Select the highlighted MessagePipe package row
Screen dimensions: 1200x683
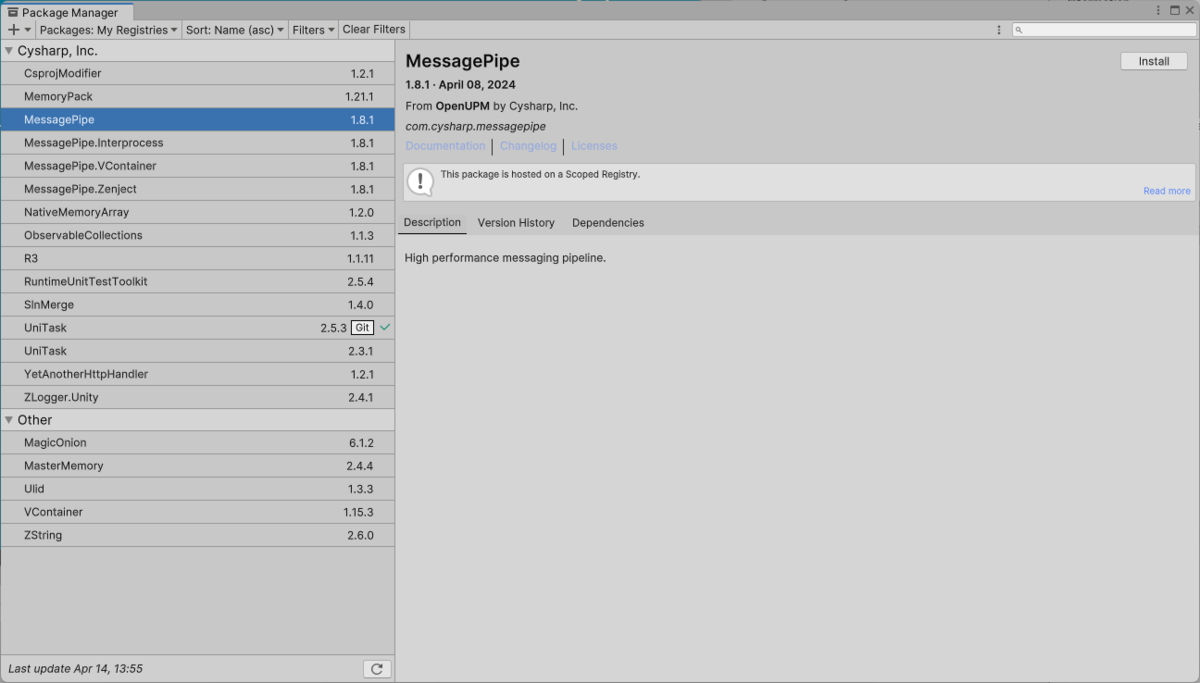197,120
